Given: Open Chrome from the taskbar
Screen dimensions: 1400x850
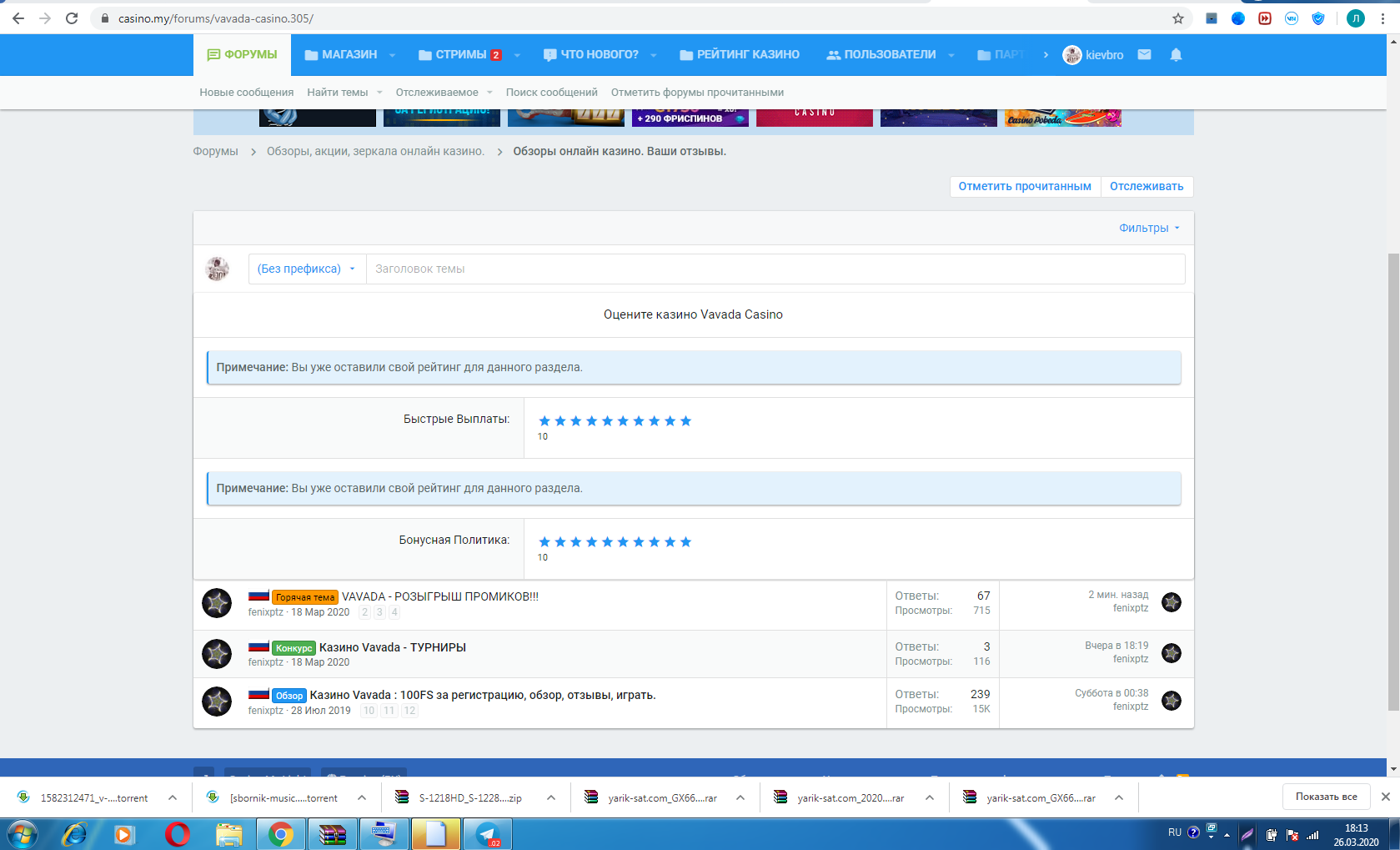Looking at the screenshot, I should (x=280, y=833).
